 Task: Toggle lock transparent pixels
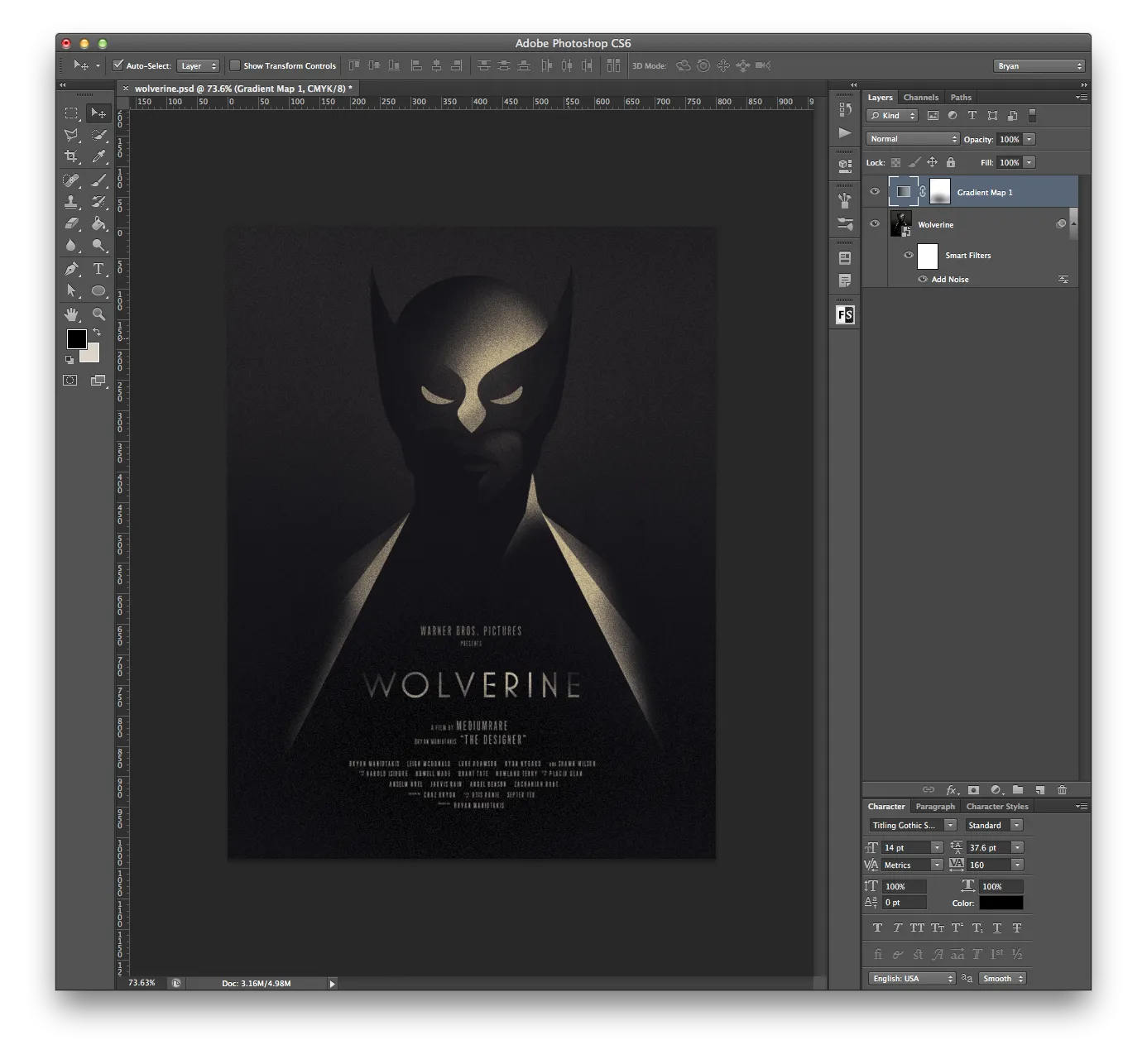[895, 162]
